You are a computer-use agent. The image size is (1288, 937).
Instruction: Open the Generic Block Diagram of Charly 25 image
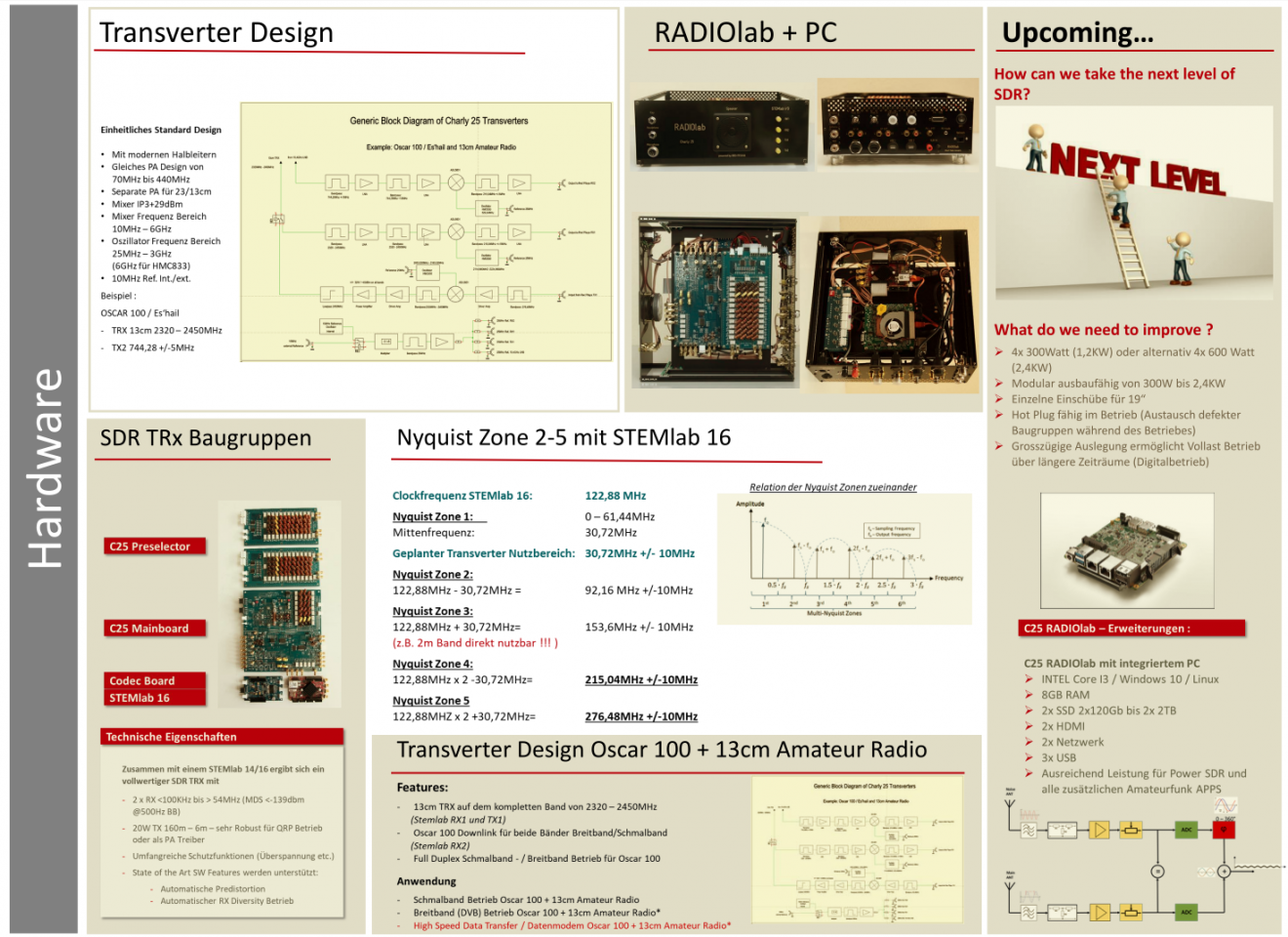[x=426, y=232]
